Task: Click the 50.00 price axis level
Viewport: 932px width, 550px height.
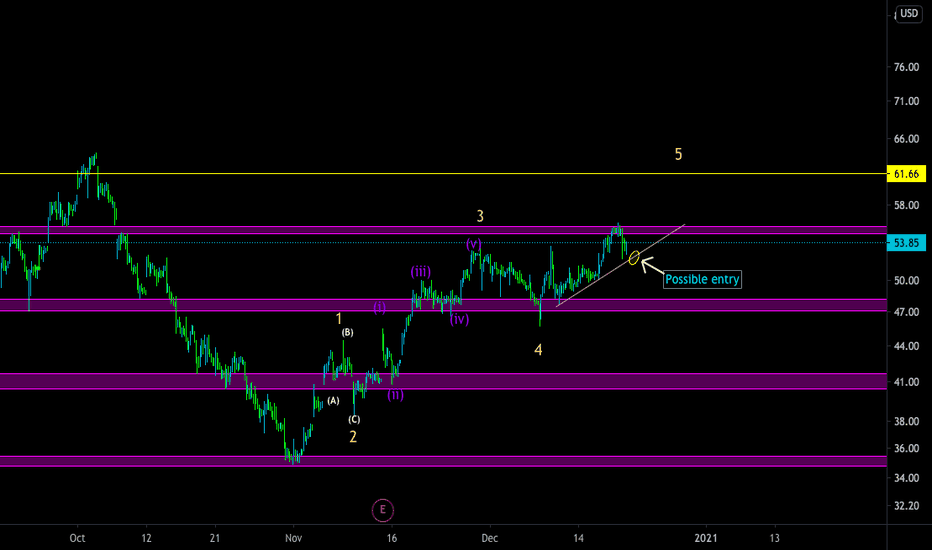Action: 906,280
